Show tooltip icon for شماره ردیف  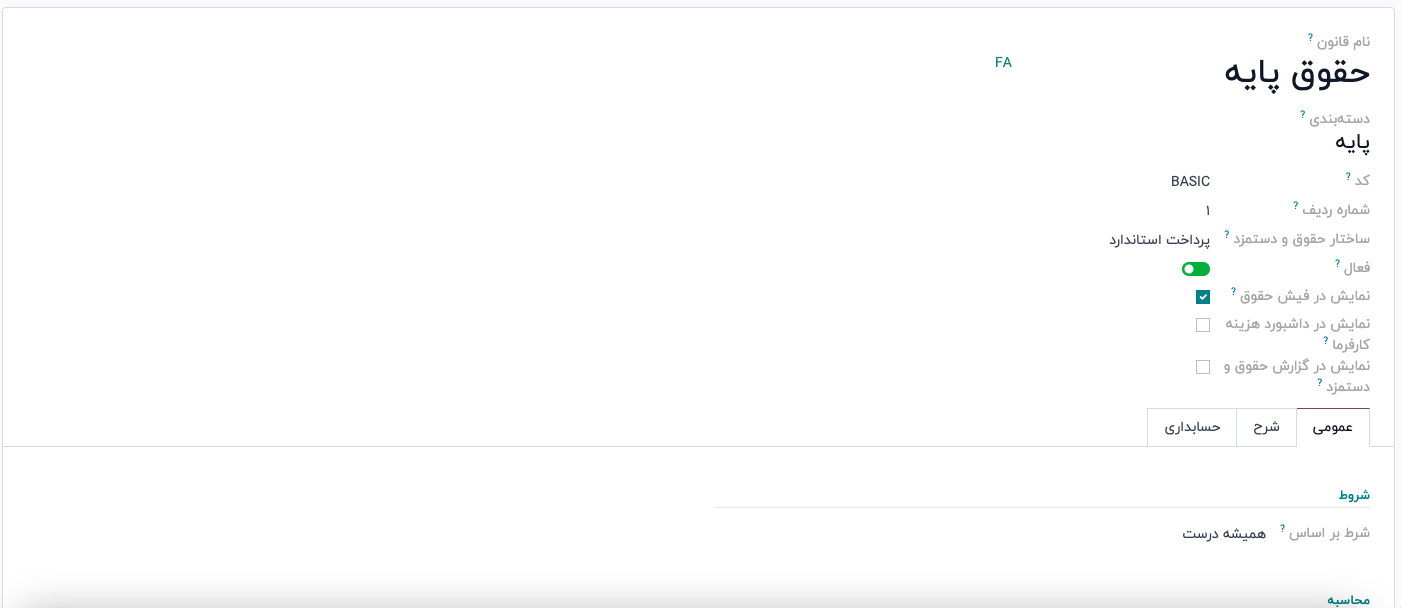coord(1296,205)
